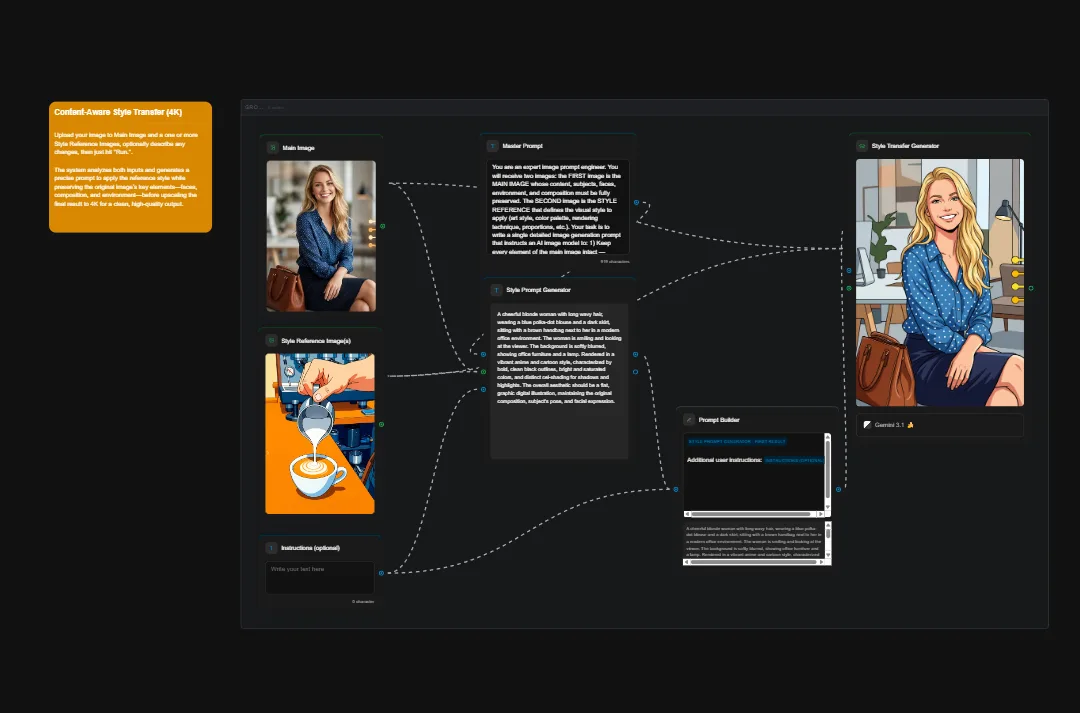Click the output port on Main Image node

click(382, 227)
